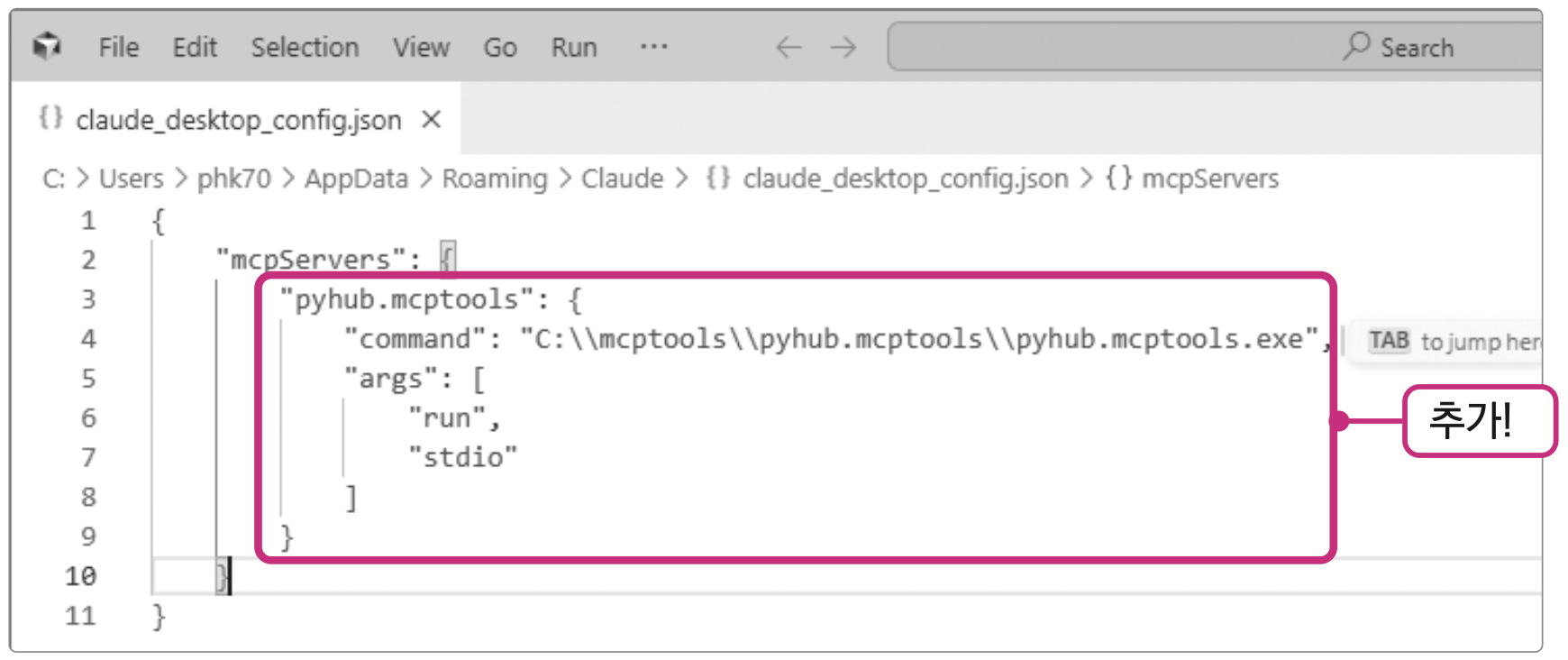
Task: Click the forward navigation arrow
Action: [843, 47]
